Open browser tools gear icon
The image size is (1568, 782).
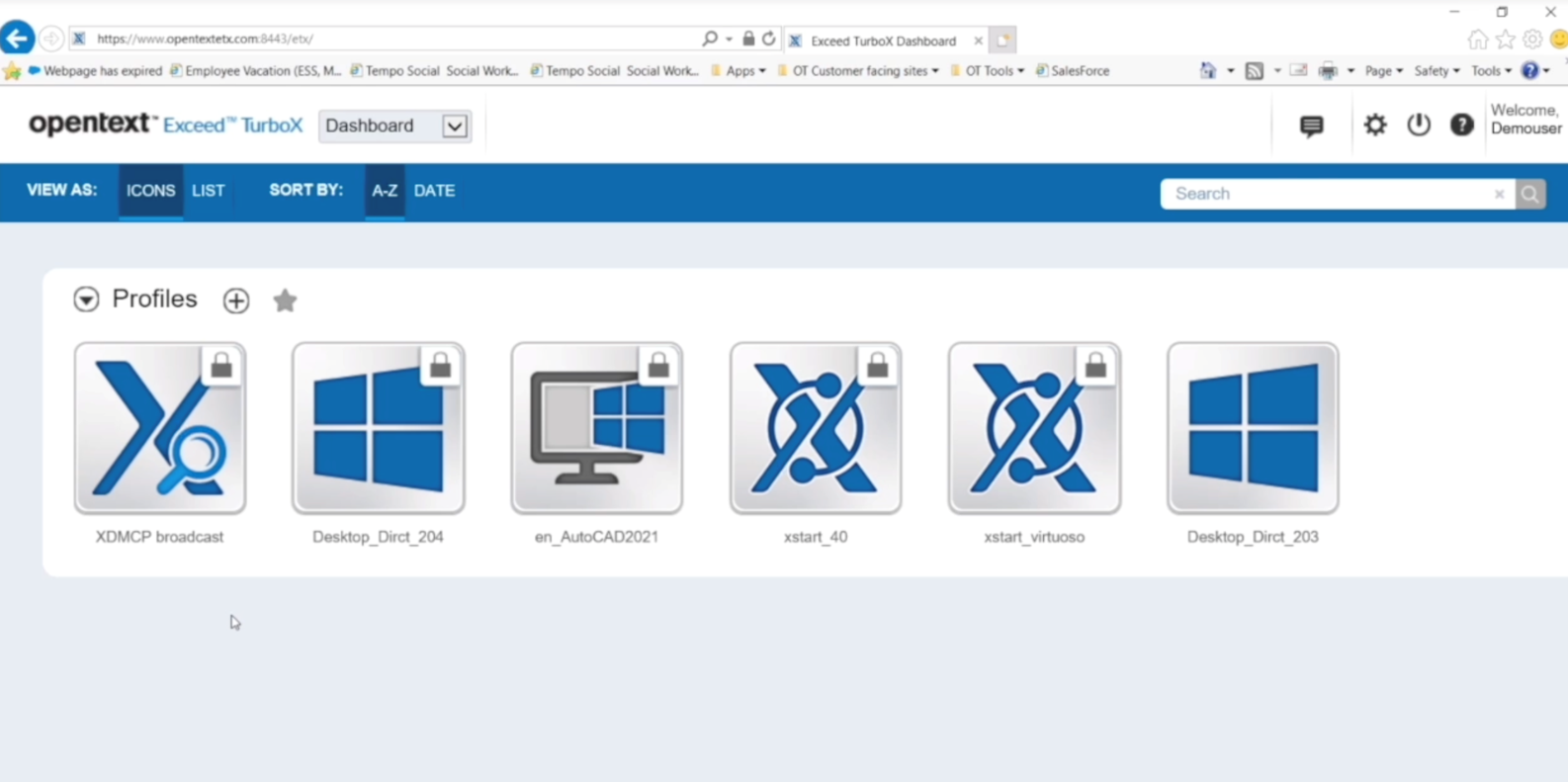[x=1532, y=40]
